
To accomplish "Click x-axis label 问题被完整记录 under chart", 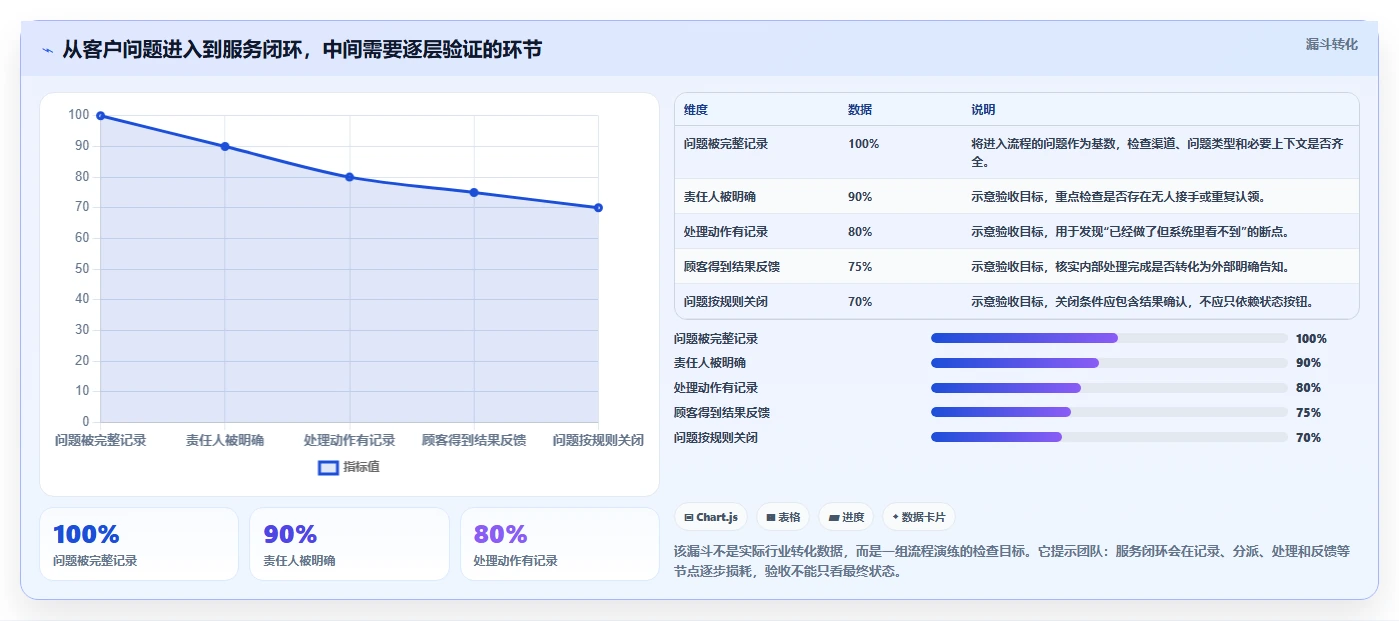I will tap(100, 440).
